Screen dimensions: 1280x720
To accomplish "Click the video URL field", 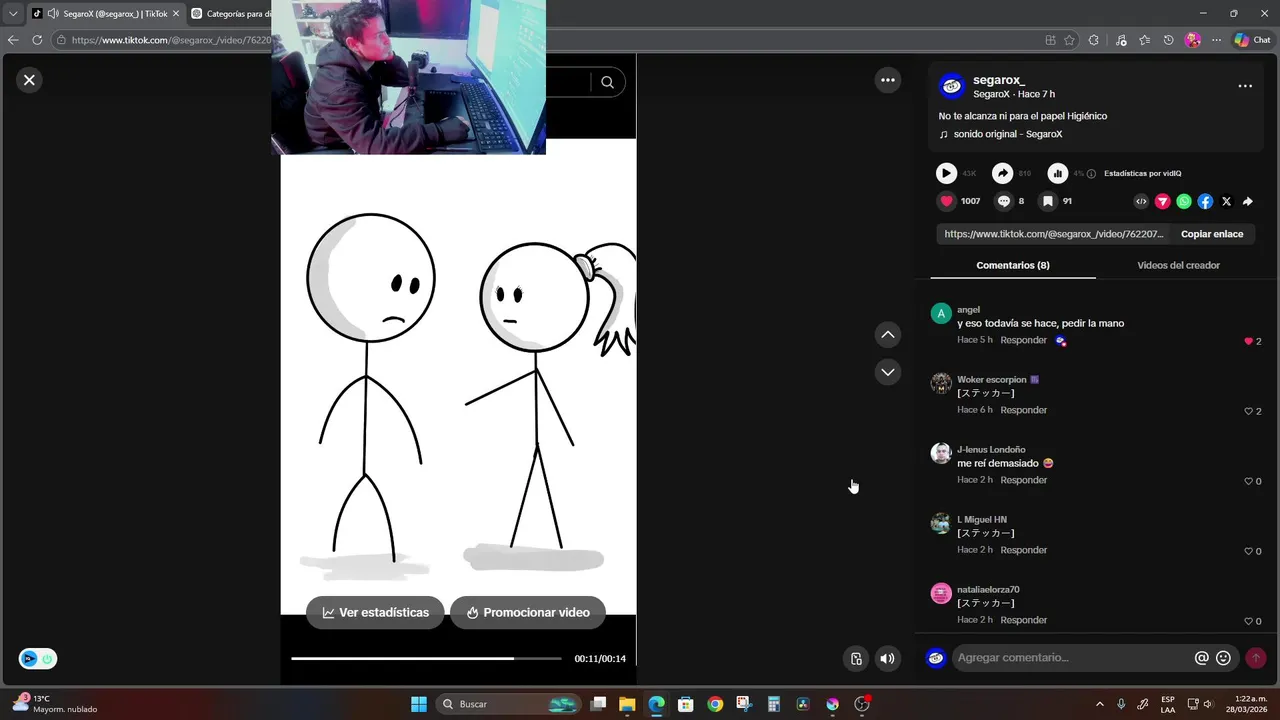I will point(1054,234).
